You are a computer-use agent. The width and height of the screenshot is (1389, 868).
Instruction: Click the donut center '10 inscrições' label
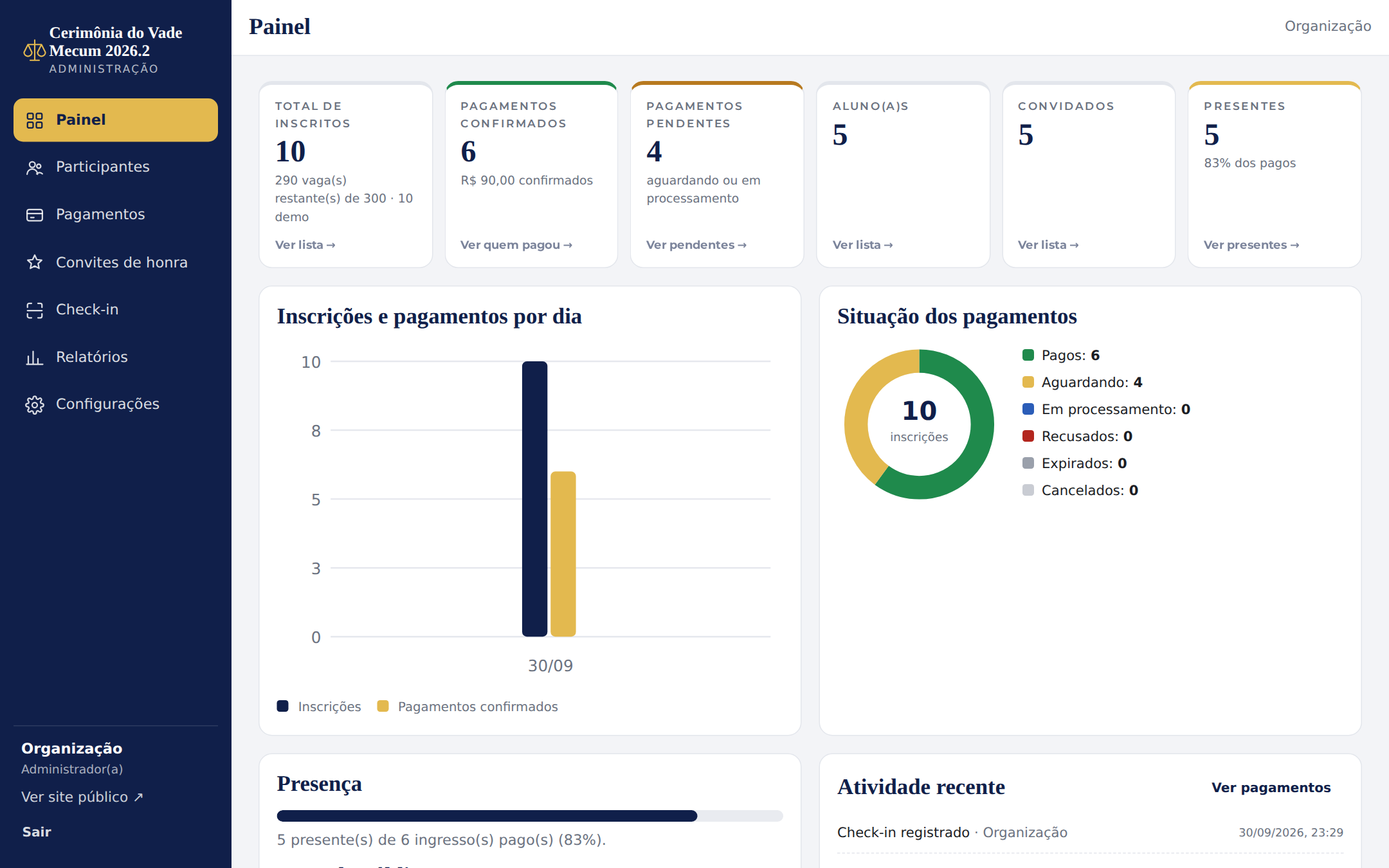[919, 421]
